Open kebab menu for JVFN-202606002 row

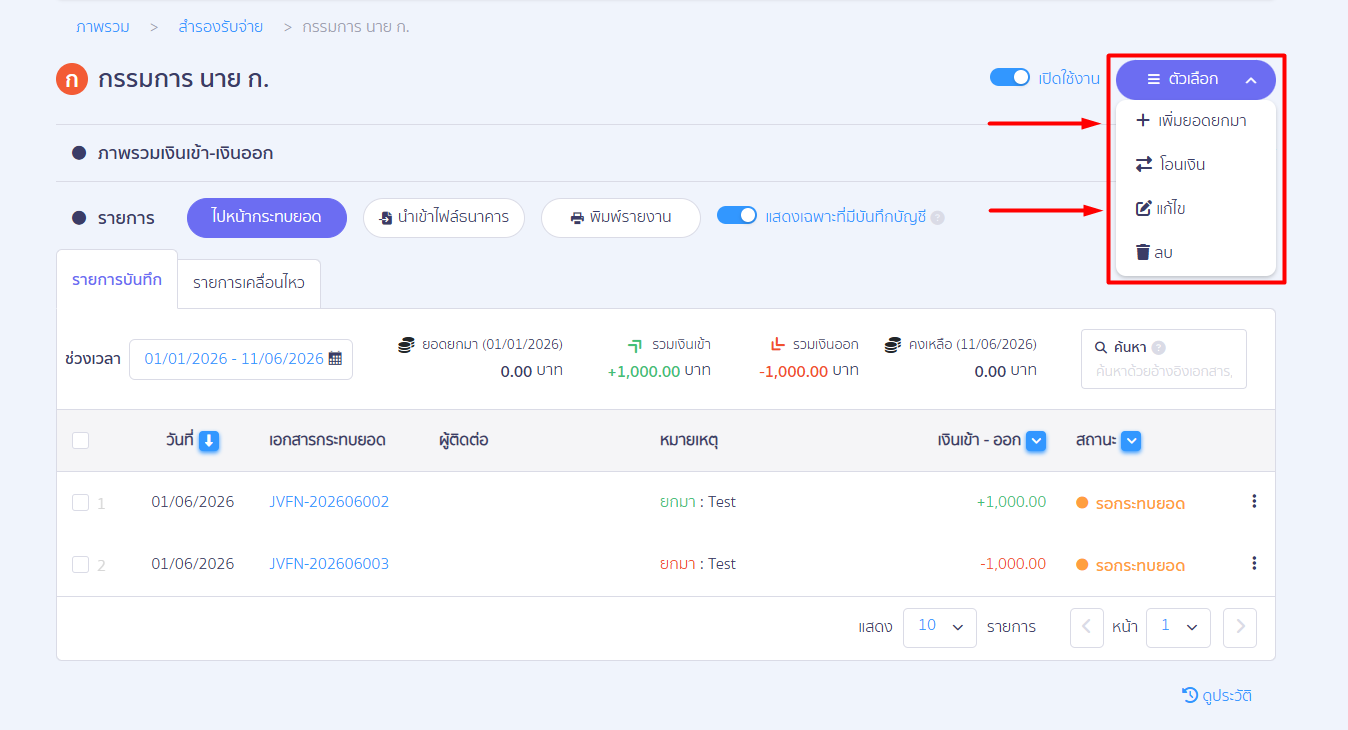point(1254,502)
